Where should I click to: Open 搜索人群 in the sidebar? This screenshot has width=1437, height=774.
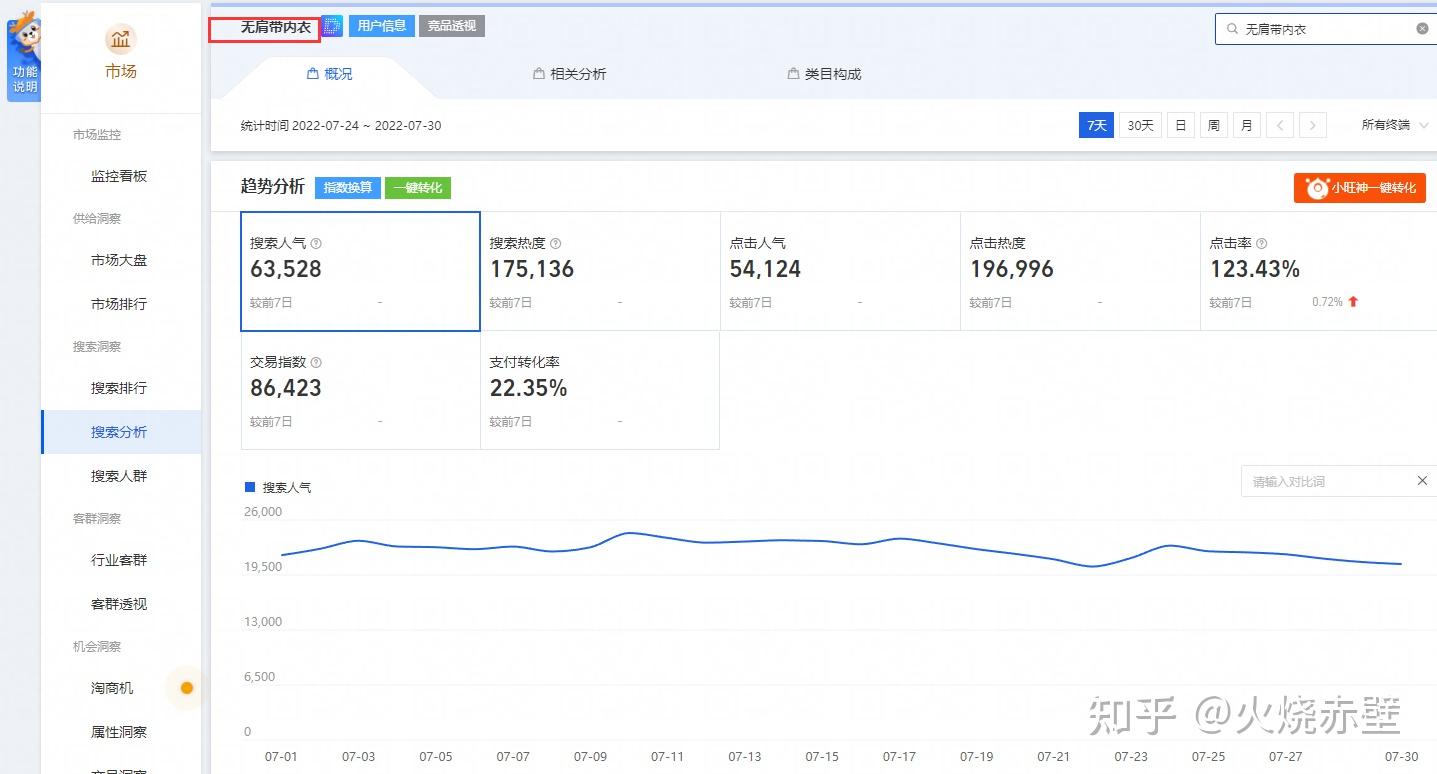119,476
